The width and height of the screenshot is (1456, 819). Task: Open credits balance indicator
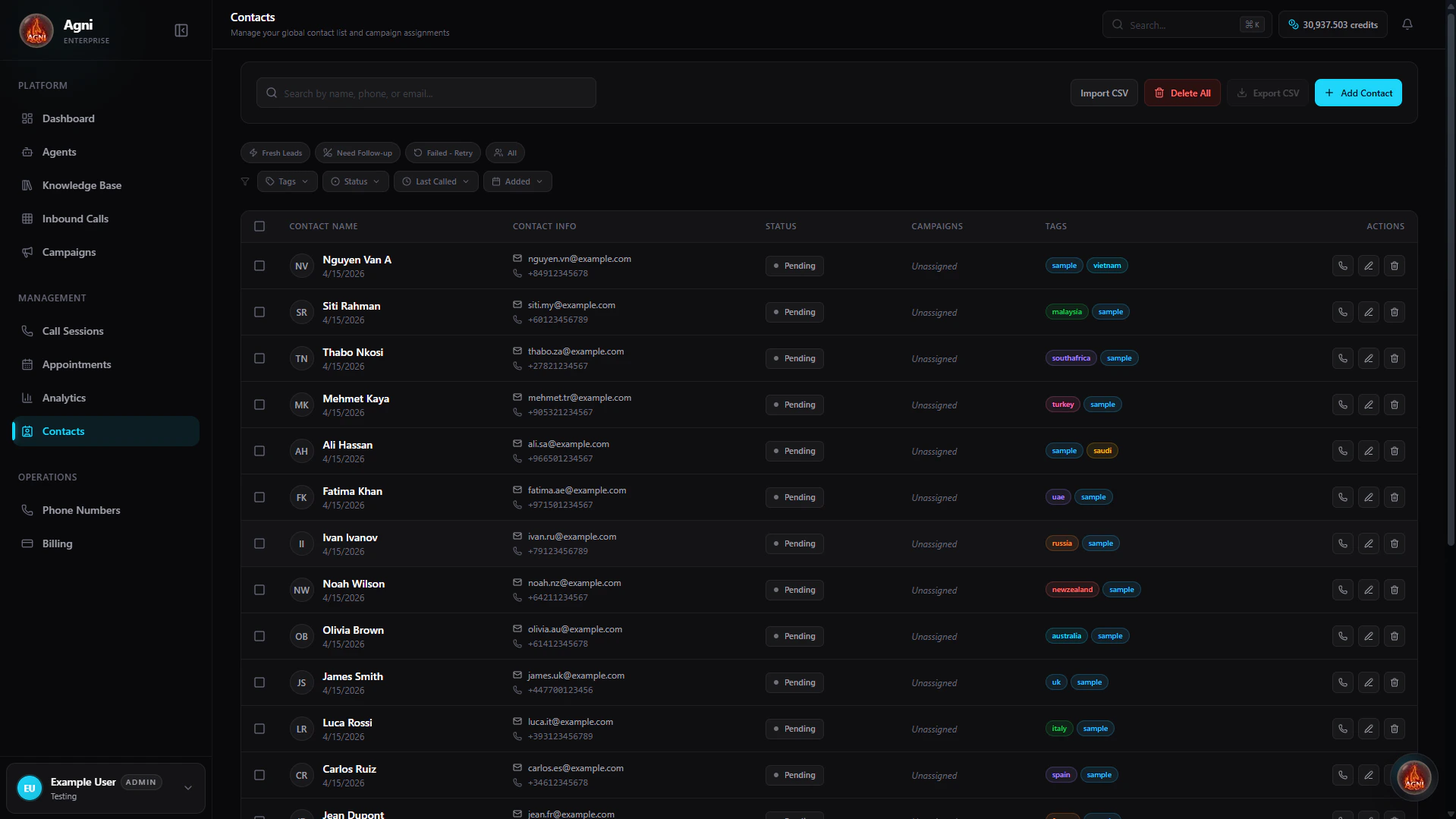[1333, 24]
